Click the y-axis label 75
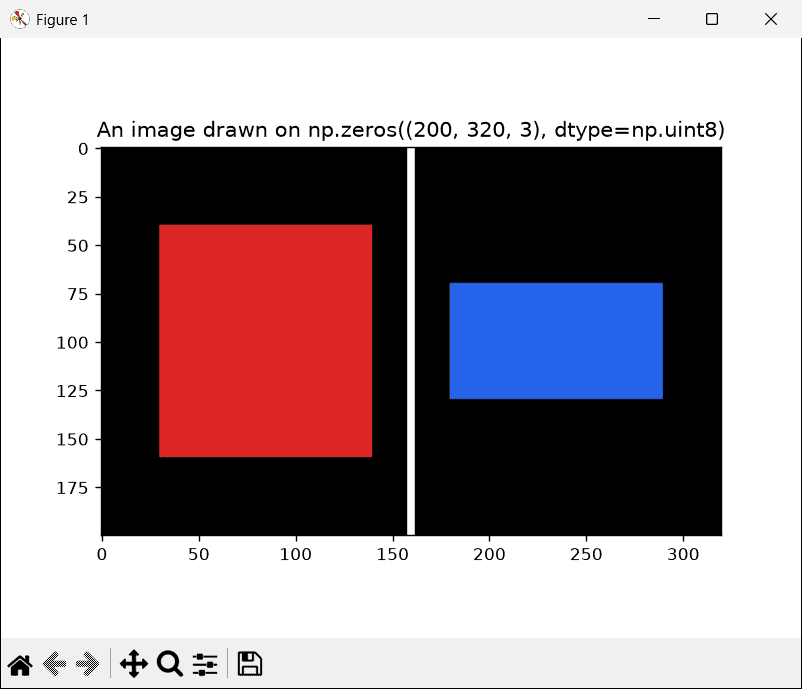The image size is (802, 689). [x=78, y=294]
